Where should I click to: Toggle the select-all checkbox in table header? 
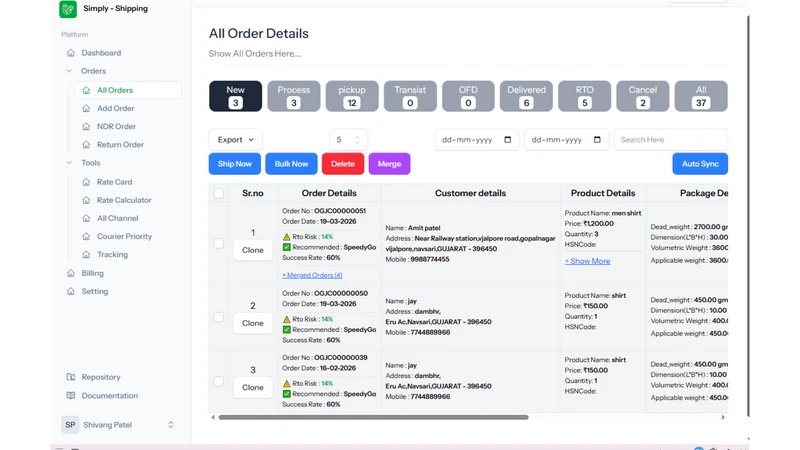(218, 193)
